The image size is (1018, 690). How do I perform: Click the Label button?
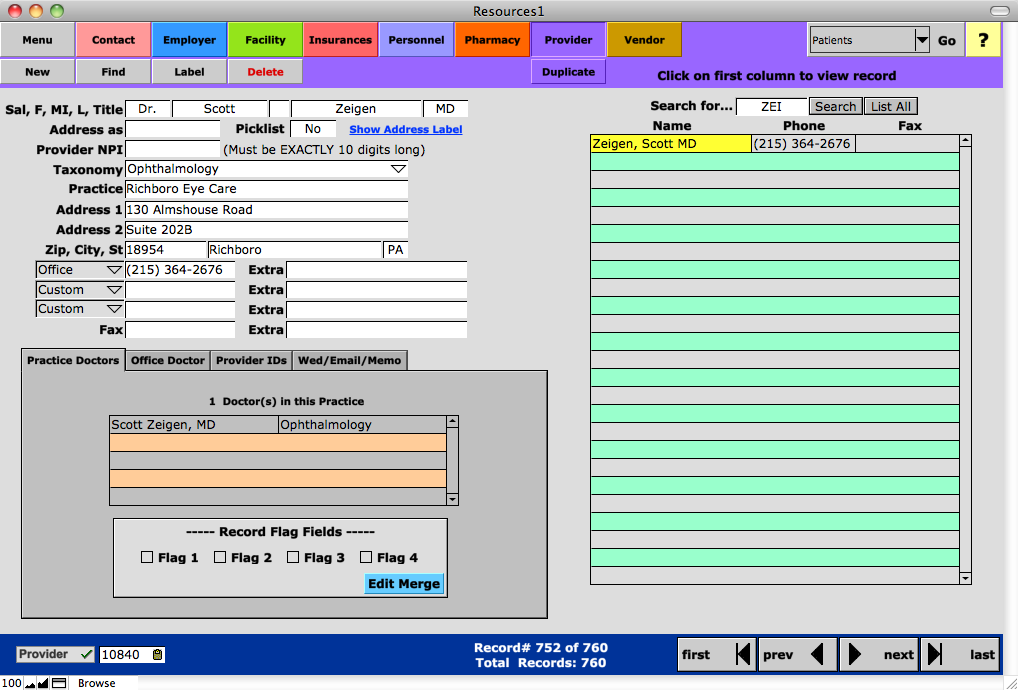coord(189,71)
